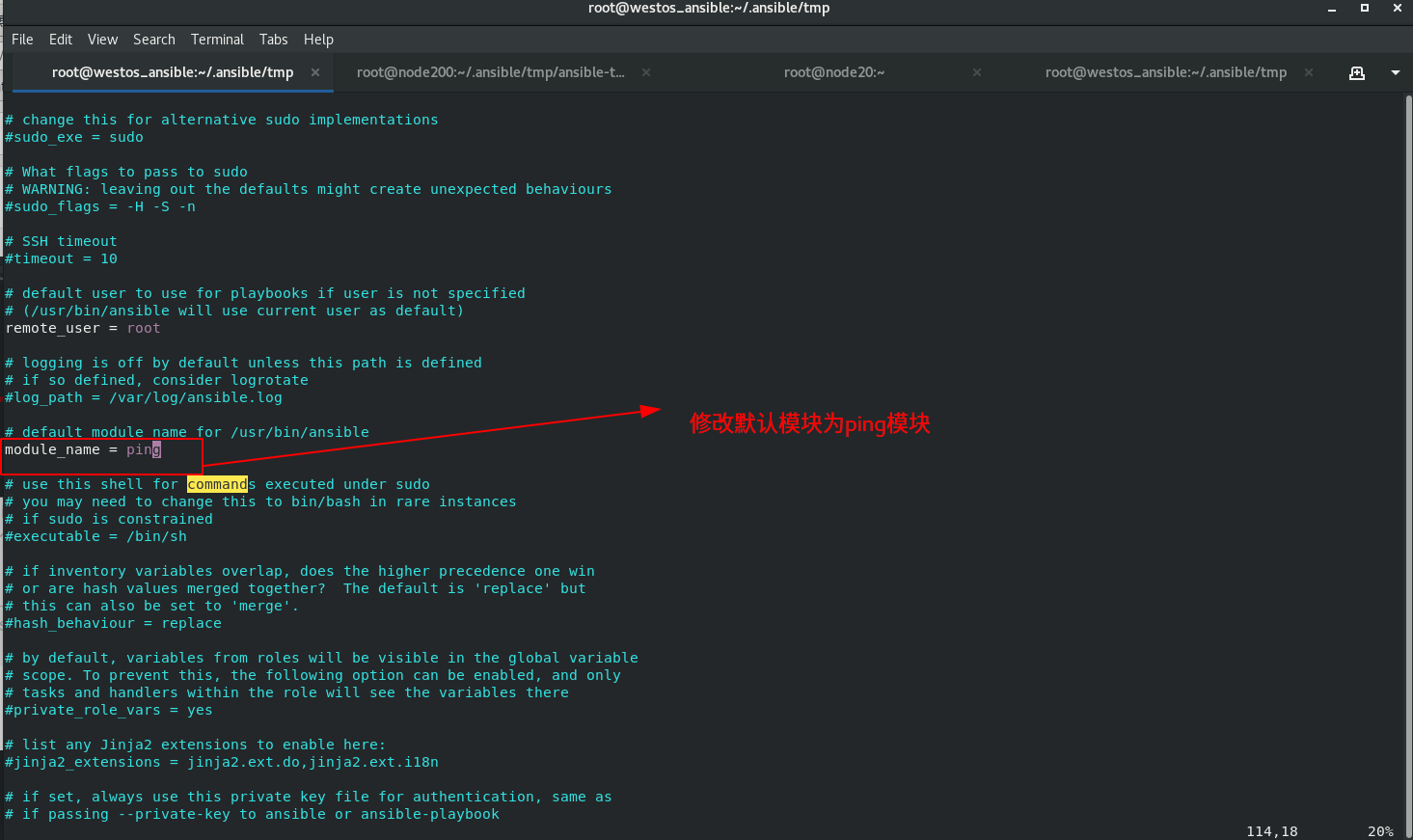Switch to root@node200 ansible tmp tab
This screenshot has width=1413, height=840.
(x=491, y=72)
